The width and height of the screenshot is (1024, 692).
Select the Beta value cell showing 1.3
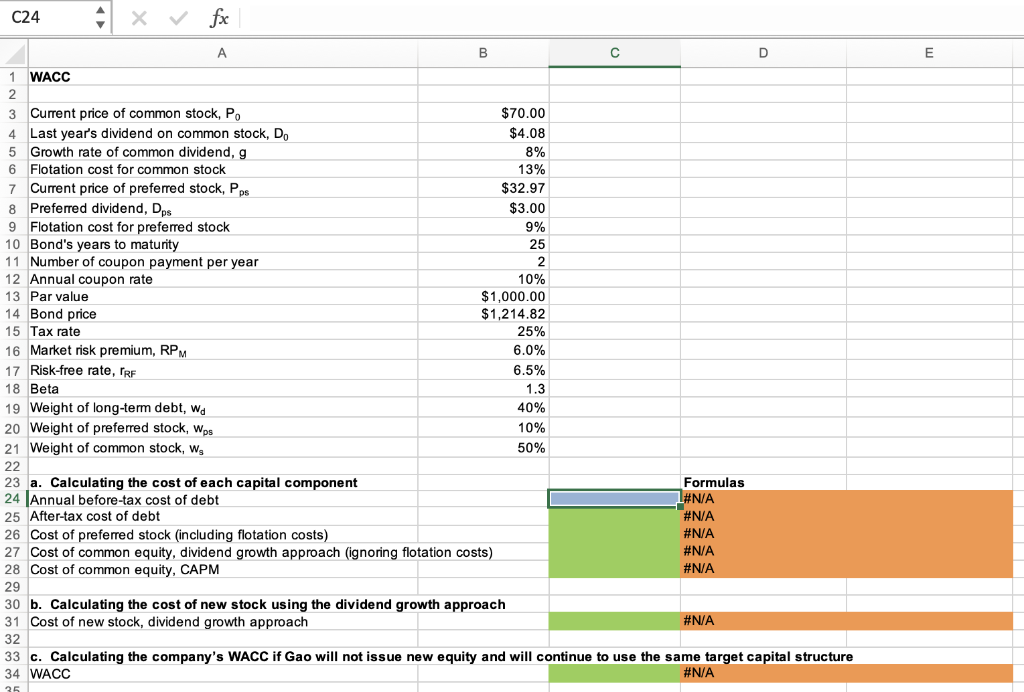(483, 388)
